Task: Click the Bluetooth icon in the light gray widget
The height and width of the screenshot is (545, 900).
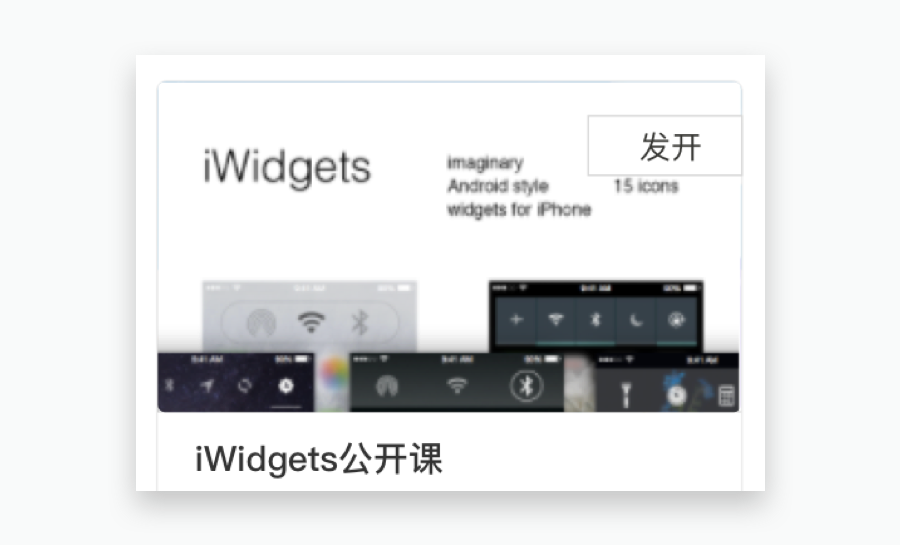Action: coord(359,322)
